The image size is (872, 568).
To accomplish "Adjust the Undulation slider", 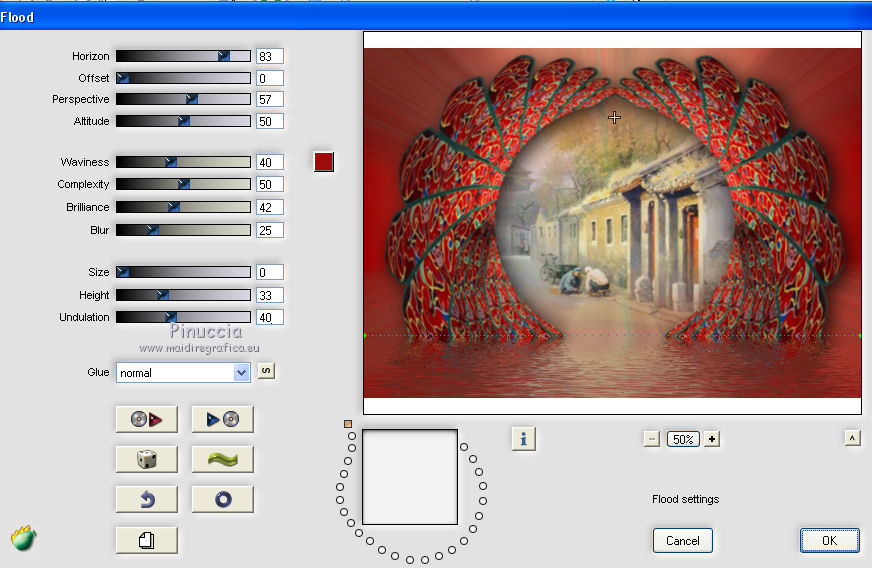I will coord(183,317).
